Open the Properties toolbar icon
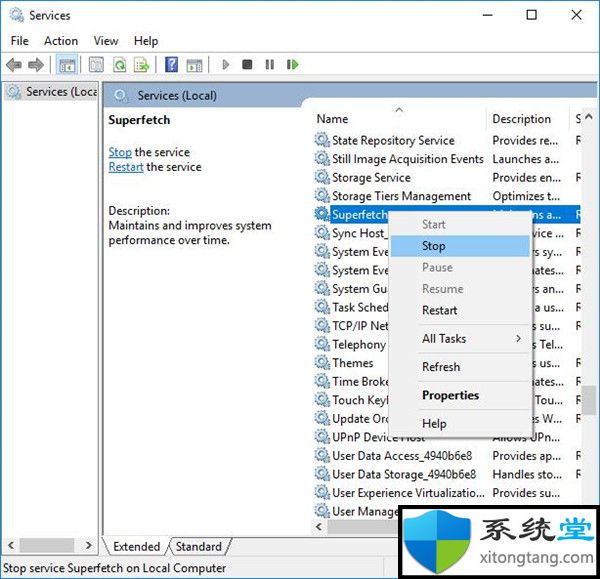 (x=96, y=65)
